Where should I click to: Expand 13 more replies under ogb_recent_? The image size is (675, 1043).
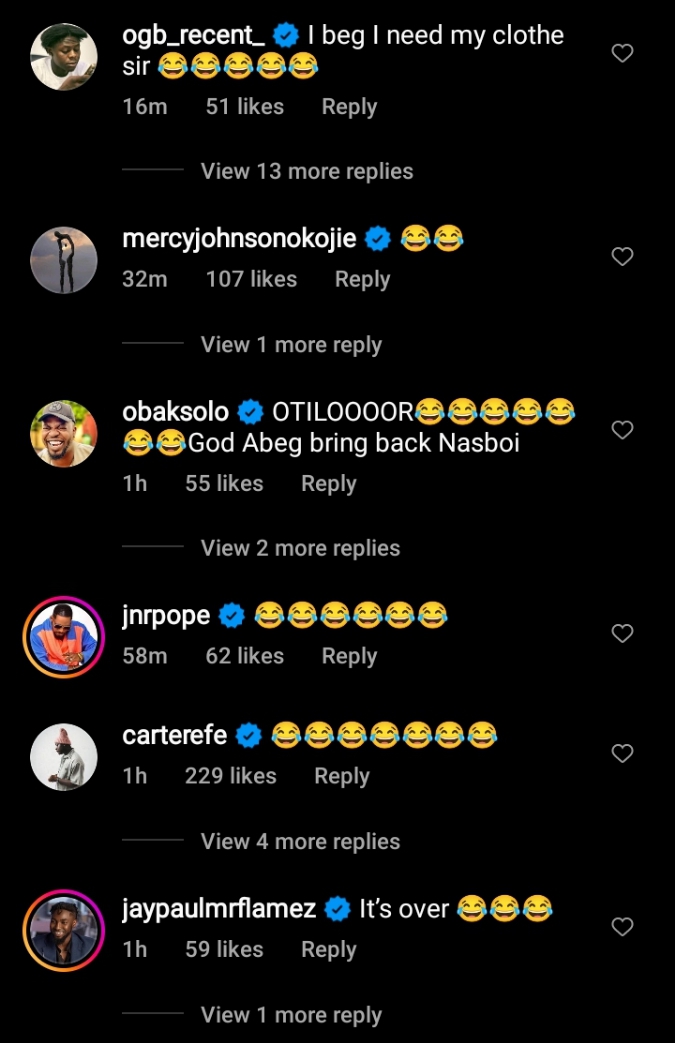tap(306, 171)
